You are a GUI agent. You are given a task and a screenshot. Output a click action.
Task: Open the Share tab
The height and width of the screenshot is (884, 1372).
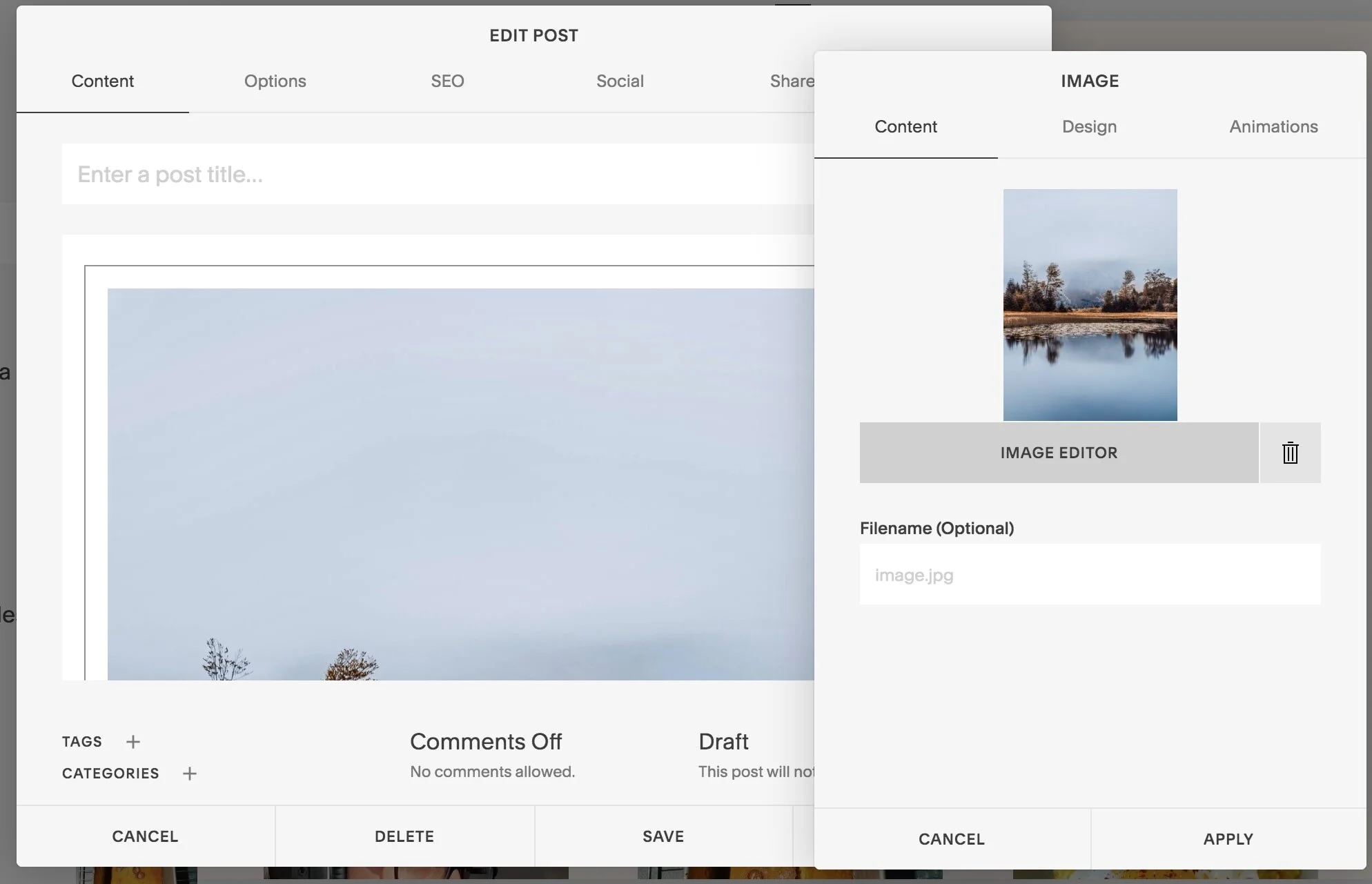pos(791,81)
